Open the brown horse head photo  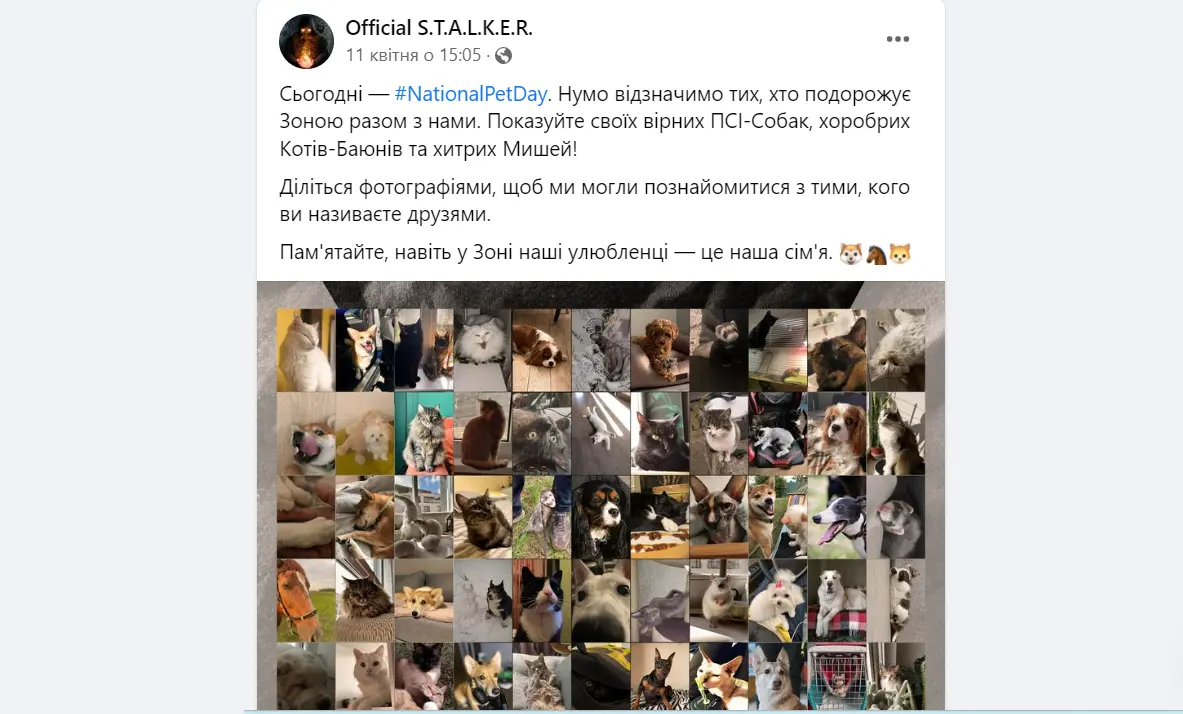pos(306,601)
